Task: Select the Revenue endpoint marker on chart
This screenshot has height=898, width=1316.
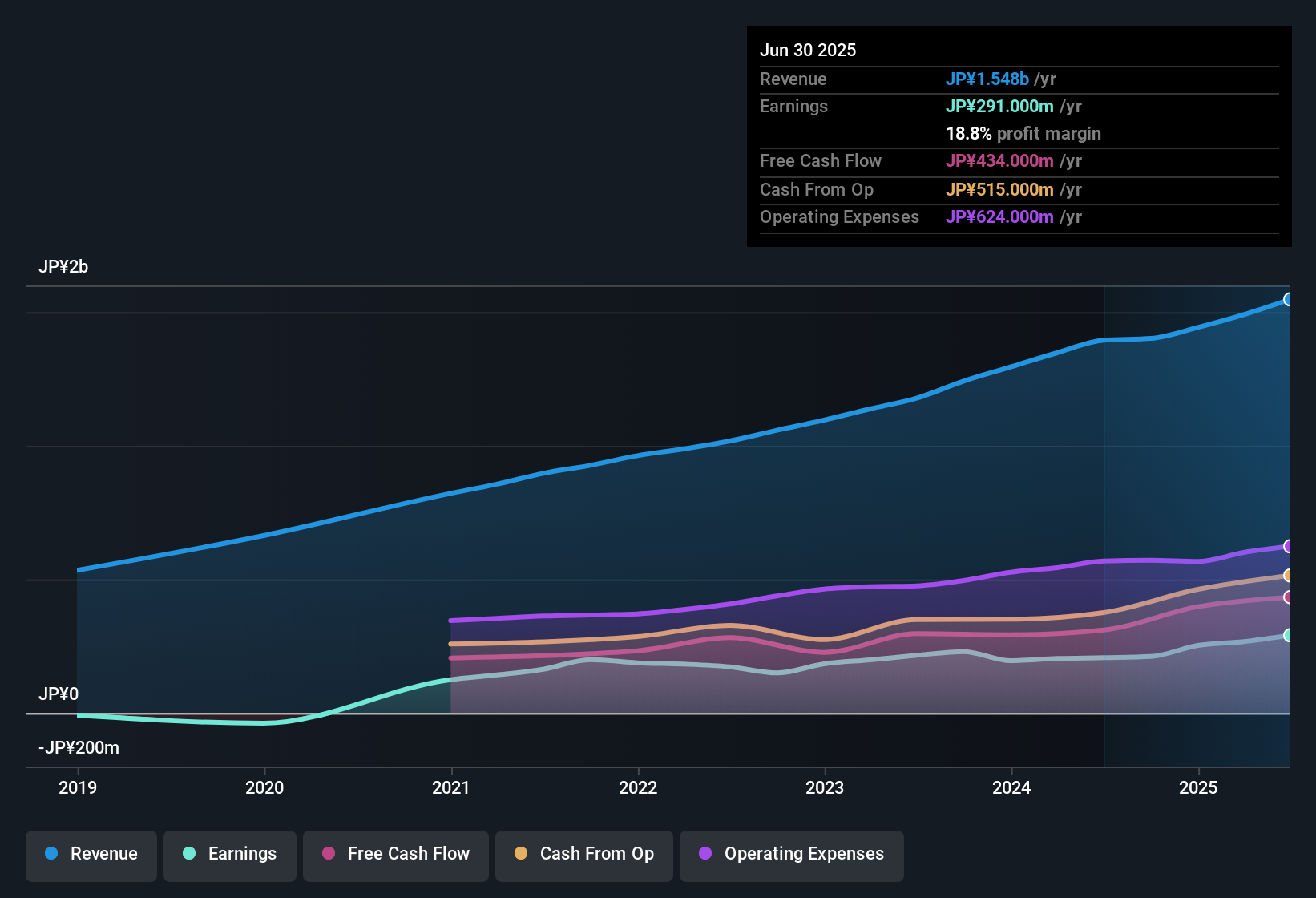Action: point(1289,299)
